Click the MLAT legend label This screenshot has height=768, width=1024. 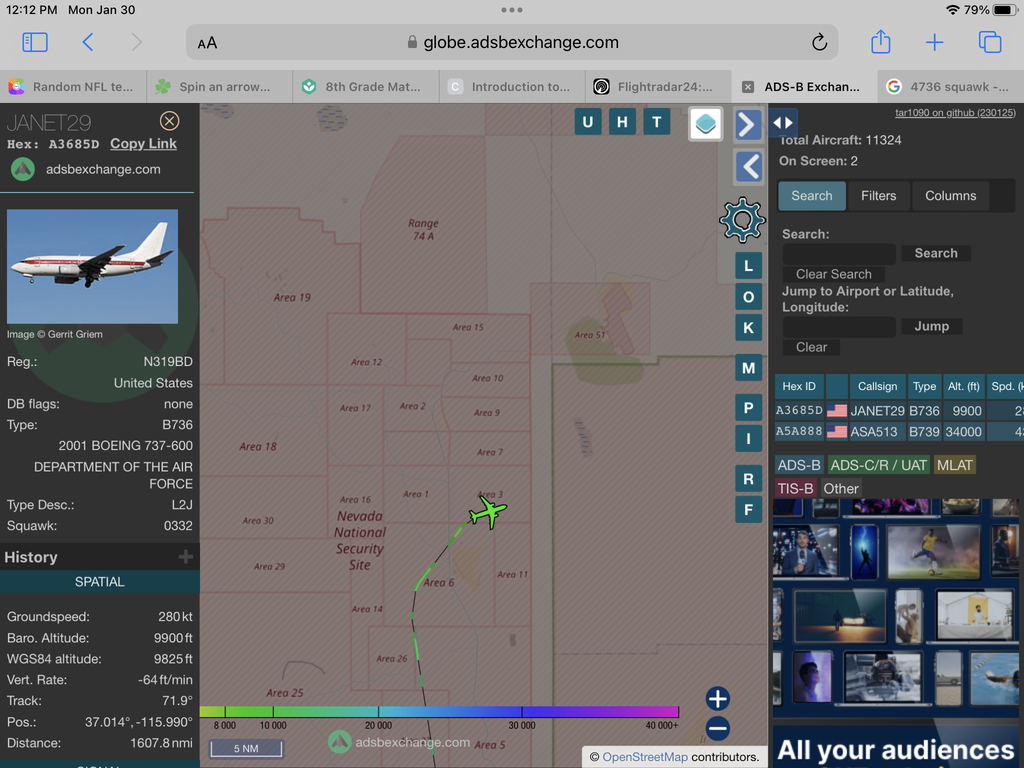coord(954,465)
